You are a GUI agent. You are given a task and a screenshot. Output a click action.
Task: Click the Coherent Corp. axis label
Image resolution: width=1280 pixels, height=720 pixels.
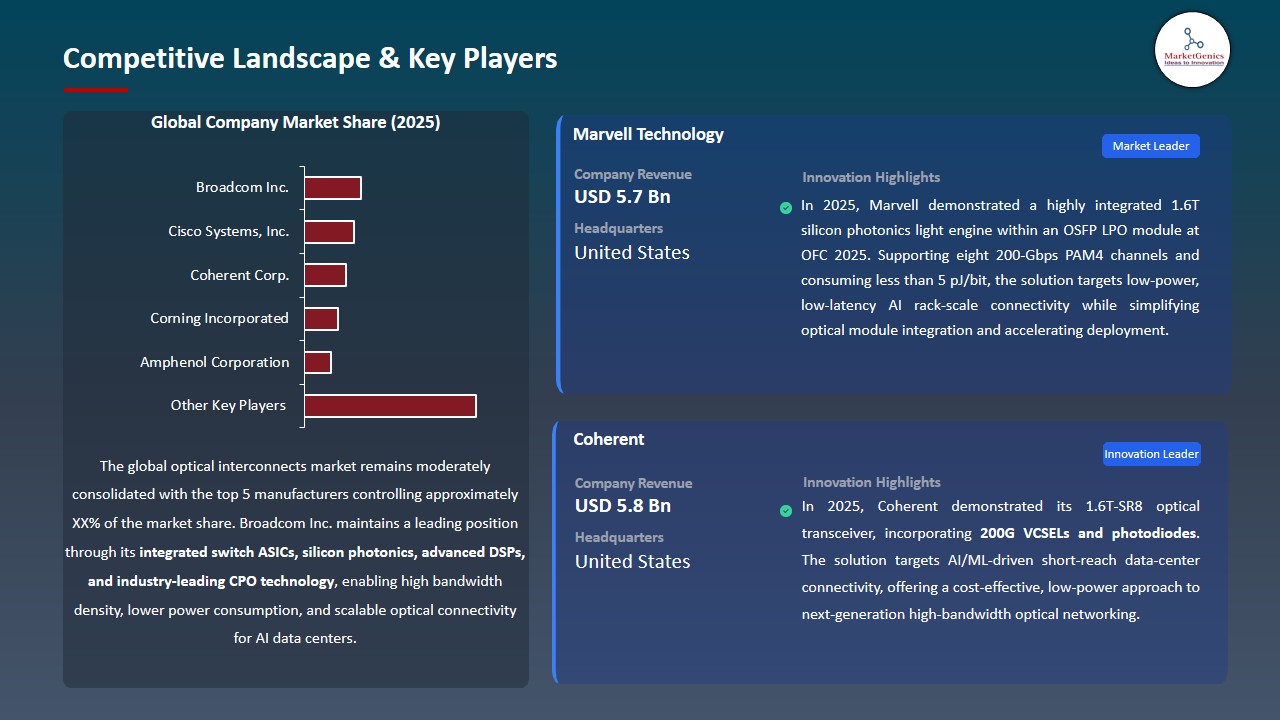point(240,275)
